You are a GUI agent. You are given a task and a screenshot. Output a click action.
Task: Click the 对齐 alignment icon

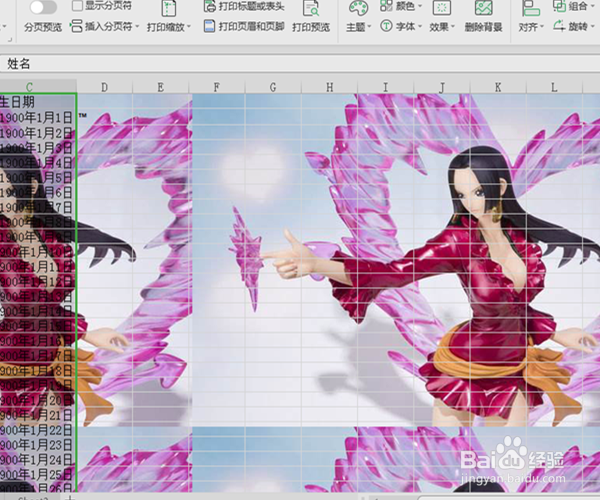click(530, 8)
